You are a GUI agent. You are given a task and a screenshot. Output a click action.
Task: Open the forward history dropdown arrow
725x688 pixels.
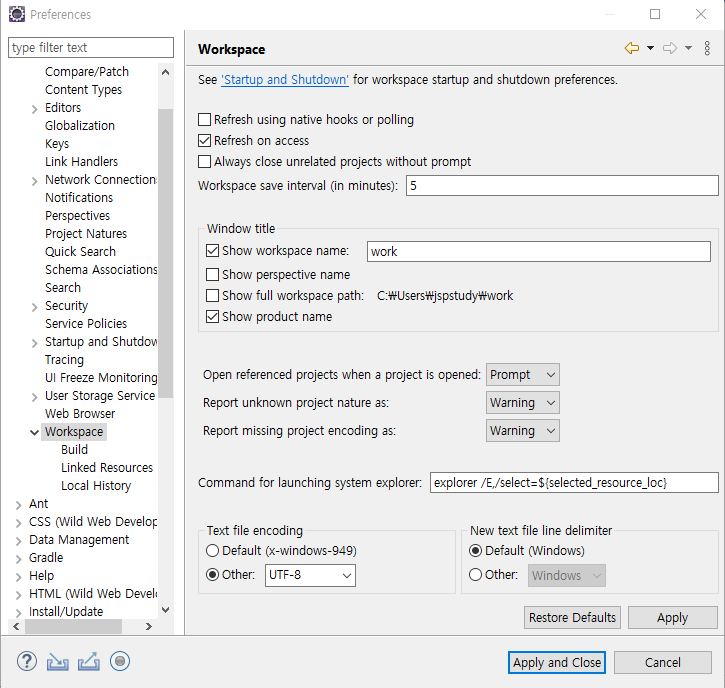(x=688, y=48)
